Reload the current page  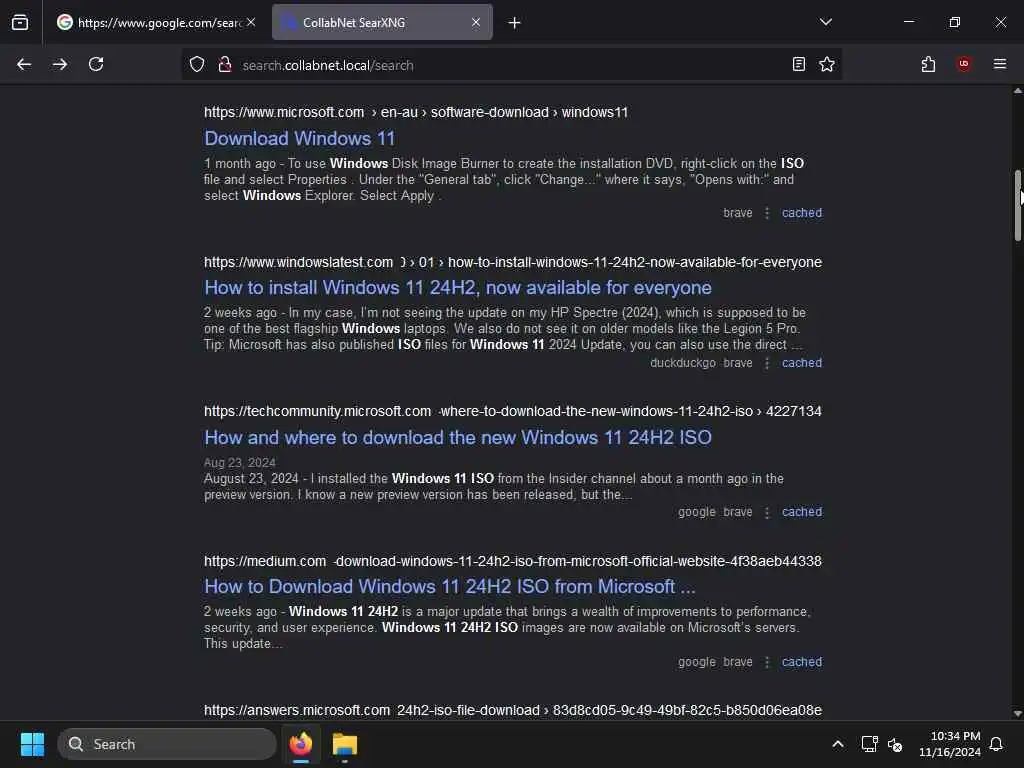click(x=96, y=64)
